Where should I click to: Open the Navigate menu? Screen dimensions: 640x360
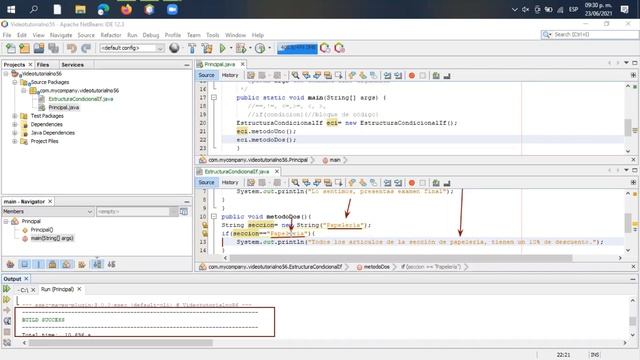(x=61, y=35)
